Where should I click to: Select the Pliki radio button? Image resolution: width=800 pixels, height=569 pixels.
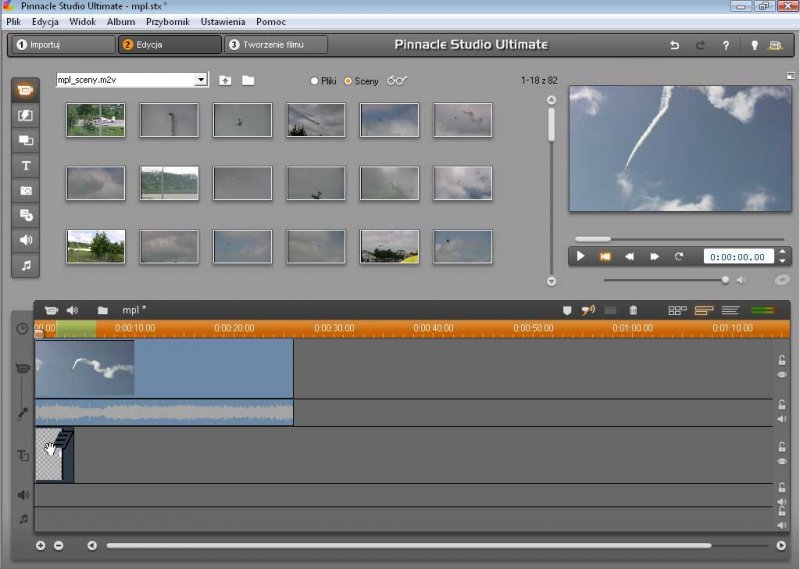click(x=315, y=81)
